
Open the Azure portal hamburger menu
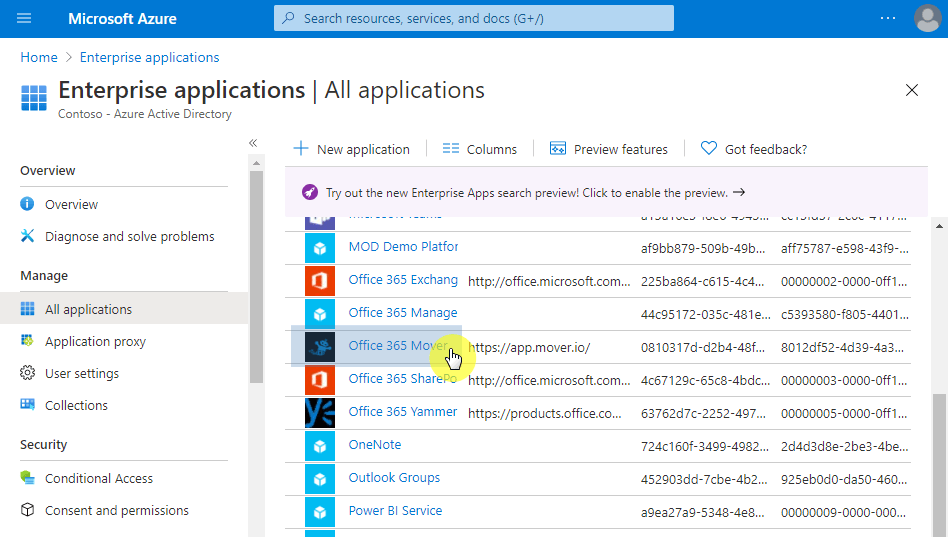click(x=24, y=18)
